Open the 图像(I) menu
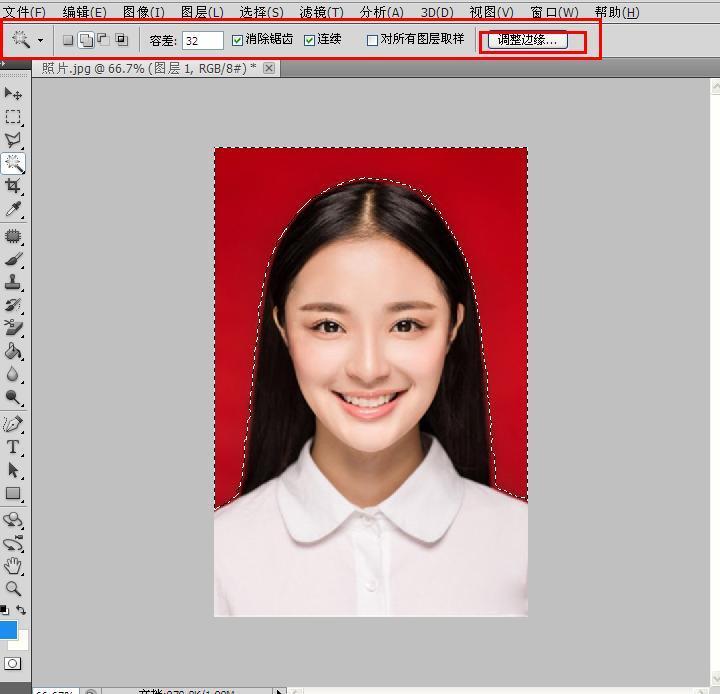 [x=143, y=12]
